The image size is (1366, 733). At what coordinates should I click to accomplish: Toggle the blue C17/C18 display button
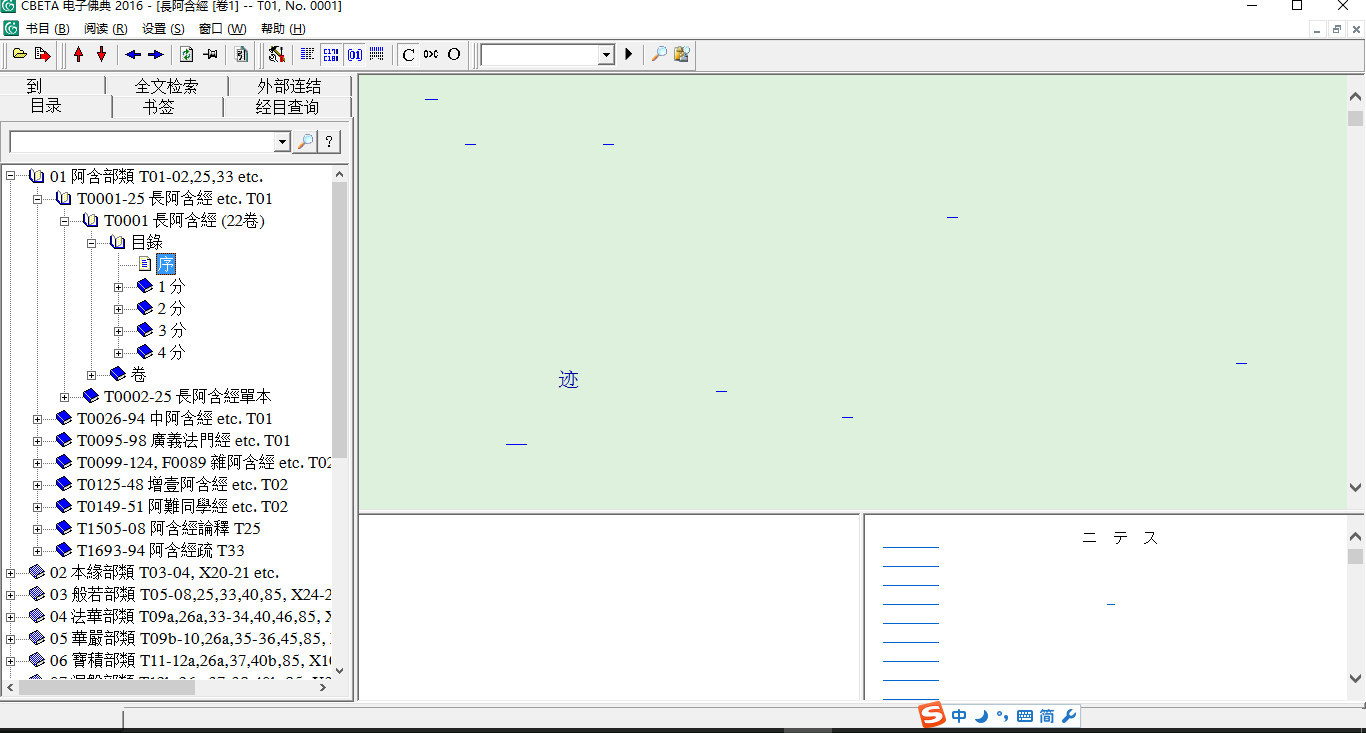coord(330,54)
